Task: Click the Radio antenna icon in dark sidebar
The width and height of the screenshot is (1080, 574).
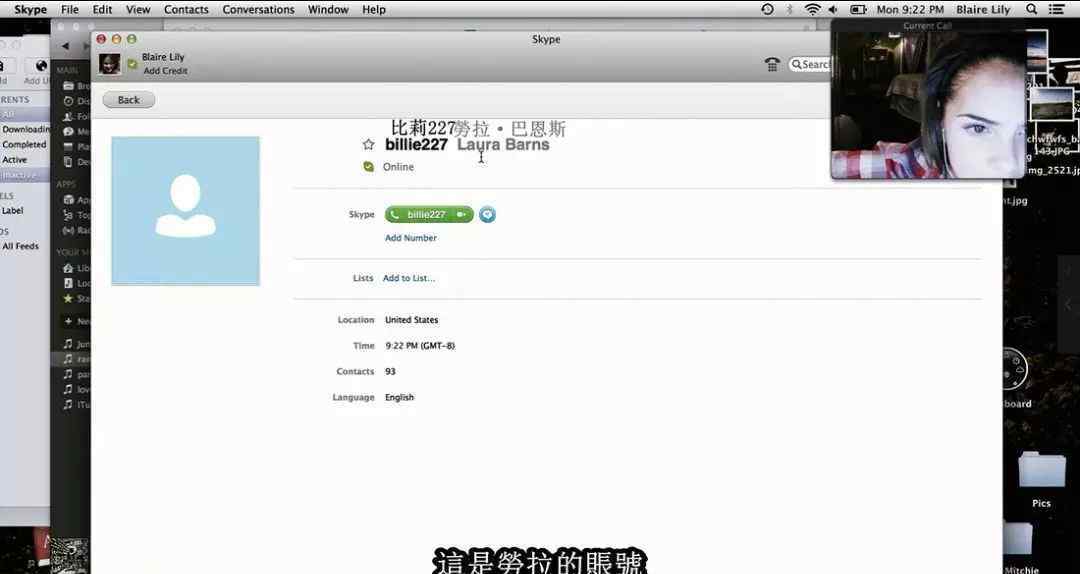Action: (x=68, y=230)
